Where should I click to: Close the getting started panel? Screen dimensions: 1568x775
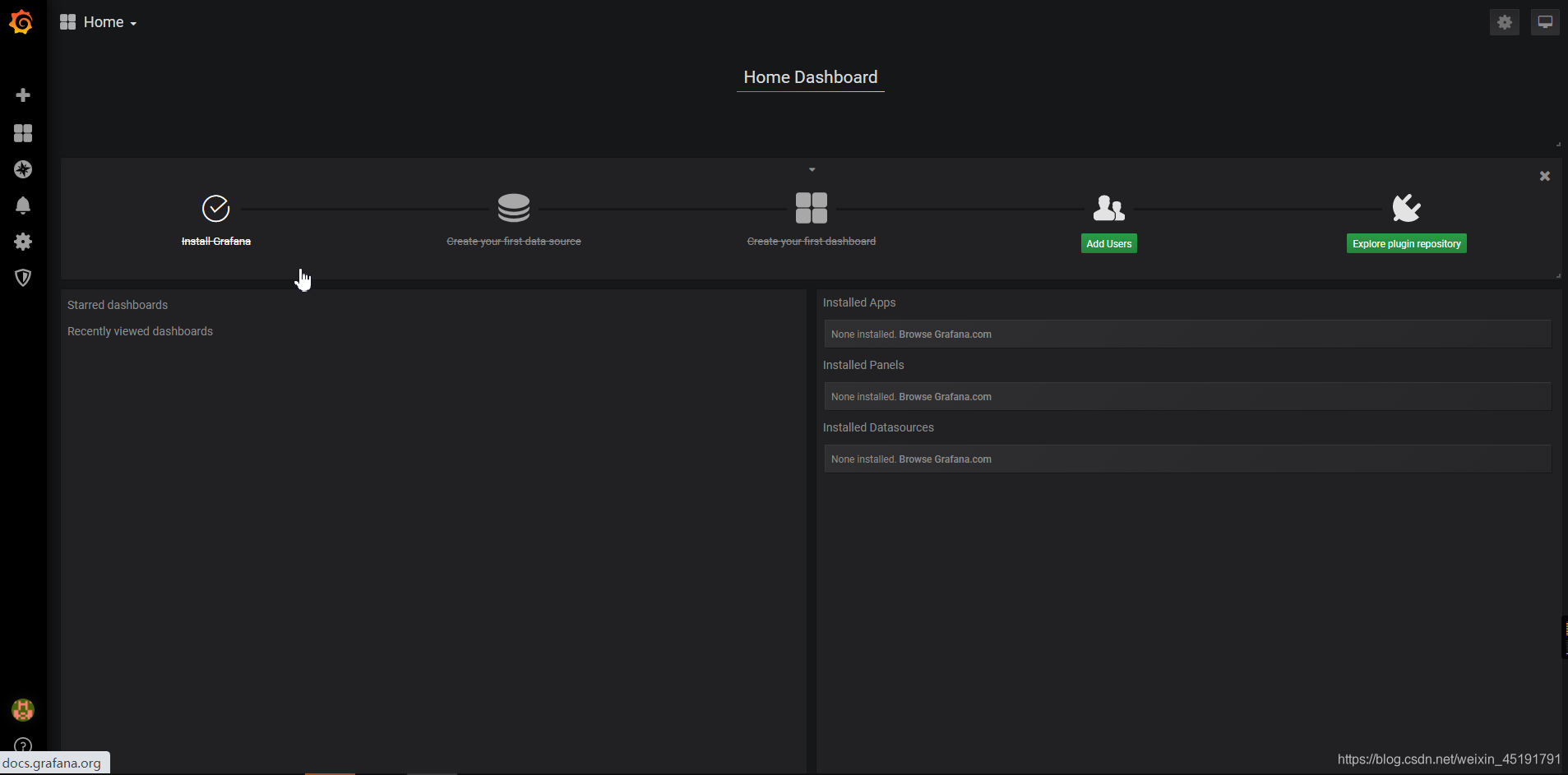point(1545,176)
